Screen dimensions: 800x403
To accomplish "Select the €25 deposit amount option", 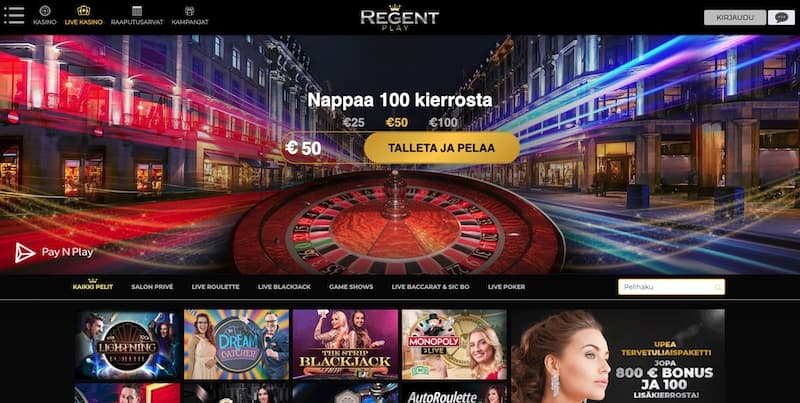I will (x=354, y=122).
